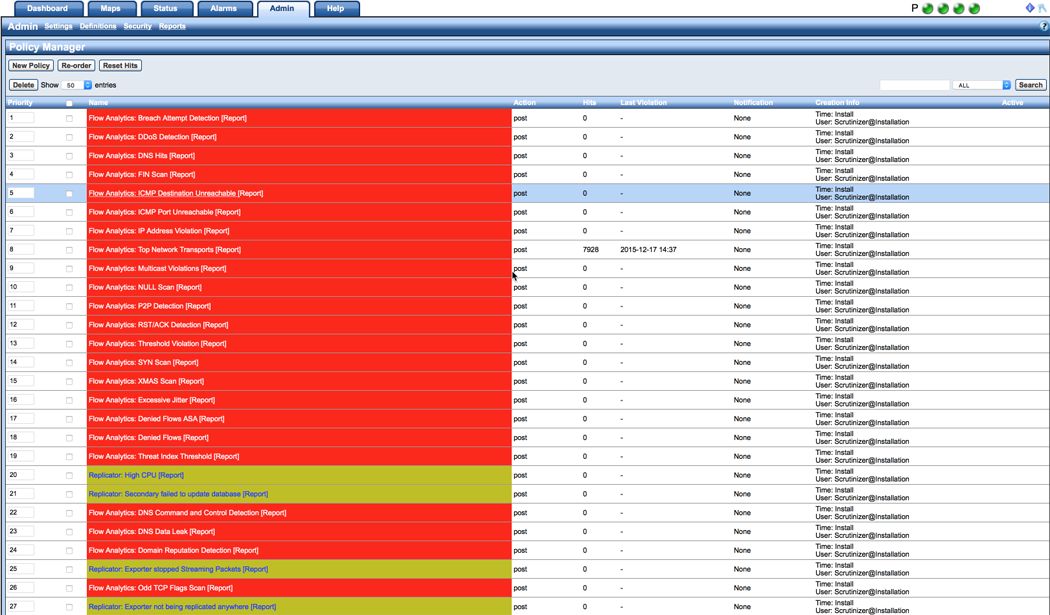Viewport: 1050px width, 615px height.
Task: Select the checkbox for DNS Hits policy
Action: pos(69,156)
